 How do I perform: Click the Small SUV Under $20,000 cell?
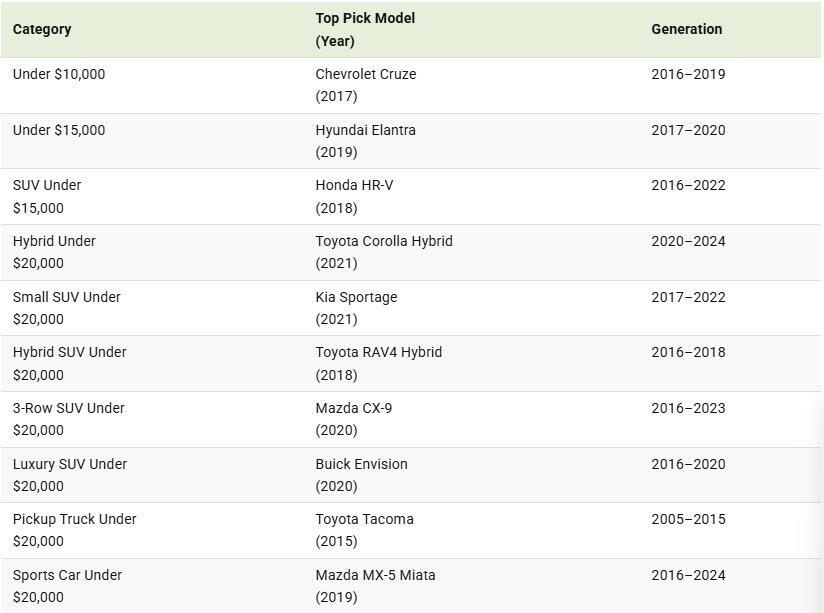pyautogui.click(x=68, y=308)
